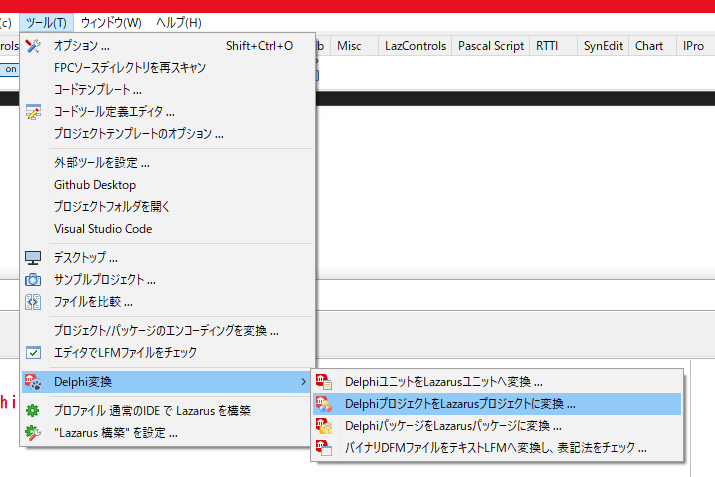Select プロファイル 通常のIDE で Lazarus を構築
The image size is (715, 477).
pyautogui.click(x=168, y=411)
